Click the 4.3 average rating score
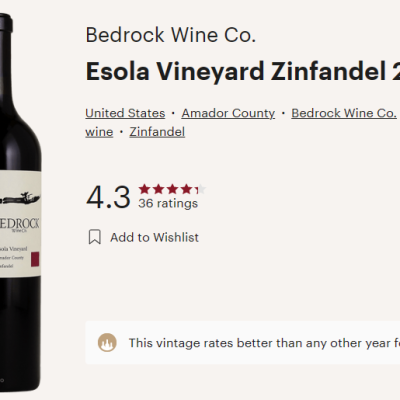400x400 pixels. [x=108, y=197]
